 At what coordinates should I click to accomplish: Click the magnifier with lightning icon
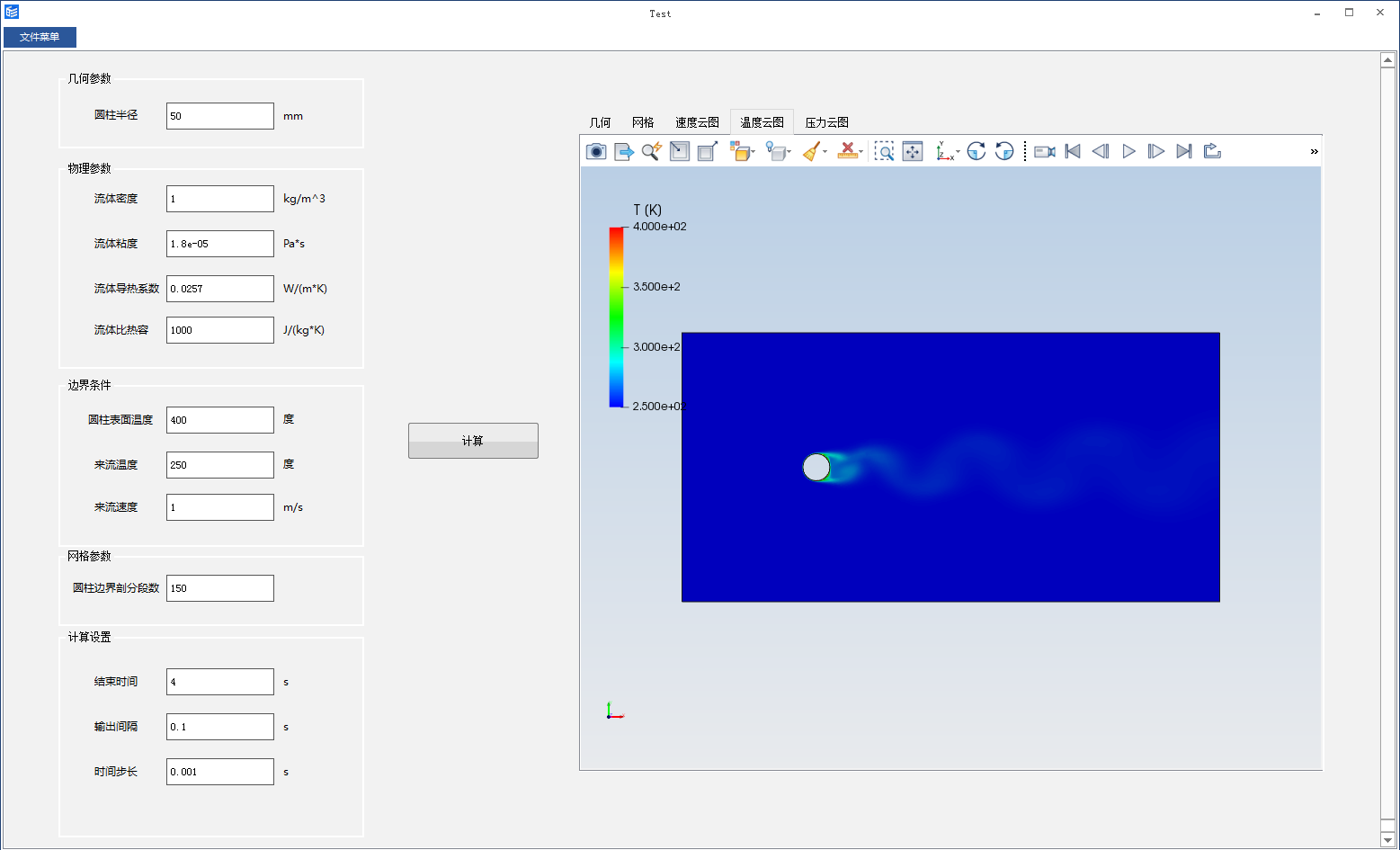pyautogui.click(x=652, y=151)
